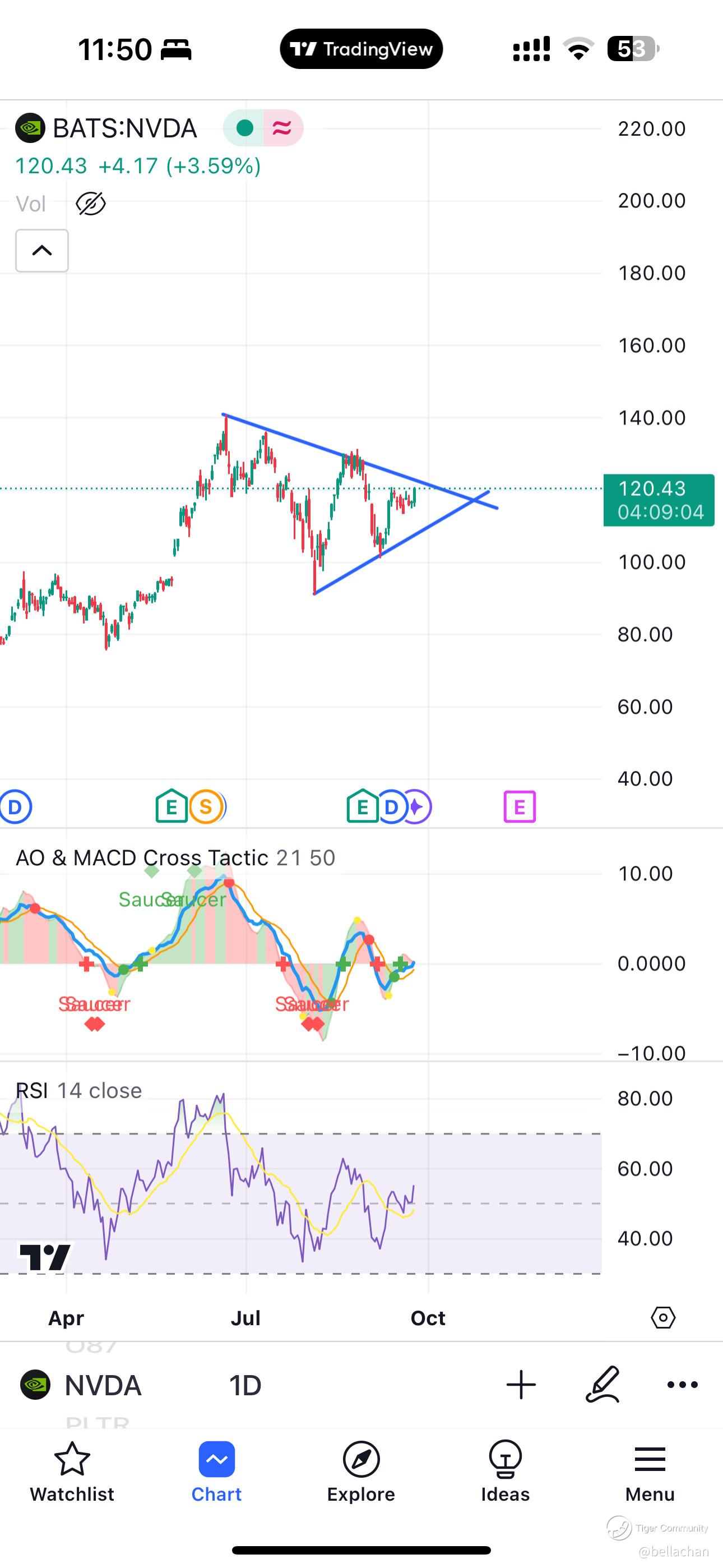Tap the battery indicator showing 53
Image resolution: width=723 pixels, height=1568 pixels.
click(633, 49)
